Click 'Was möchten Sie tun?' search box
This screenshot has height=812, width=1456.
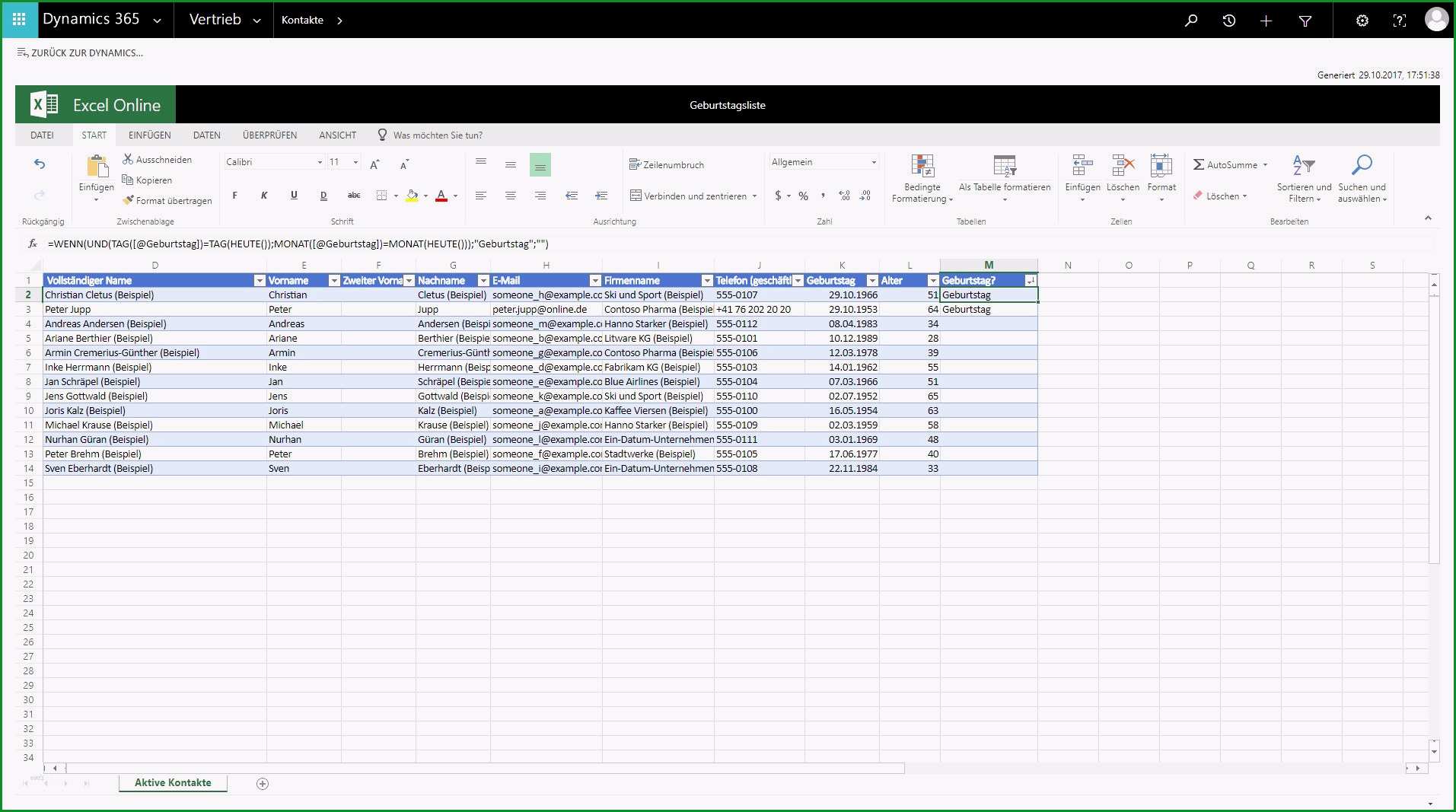click(x=438, y=135)
